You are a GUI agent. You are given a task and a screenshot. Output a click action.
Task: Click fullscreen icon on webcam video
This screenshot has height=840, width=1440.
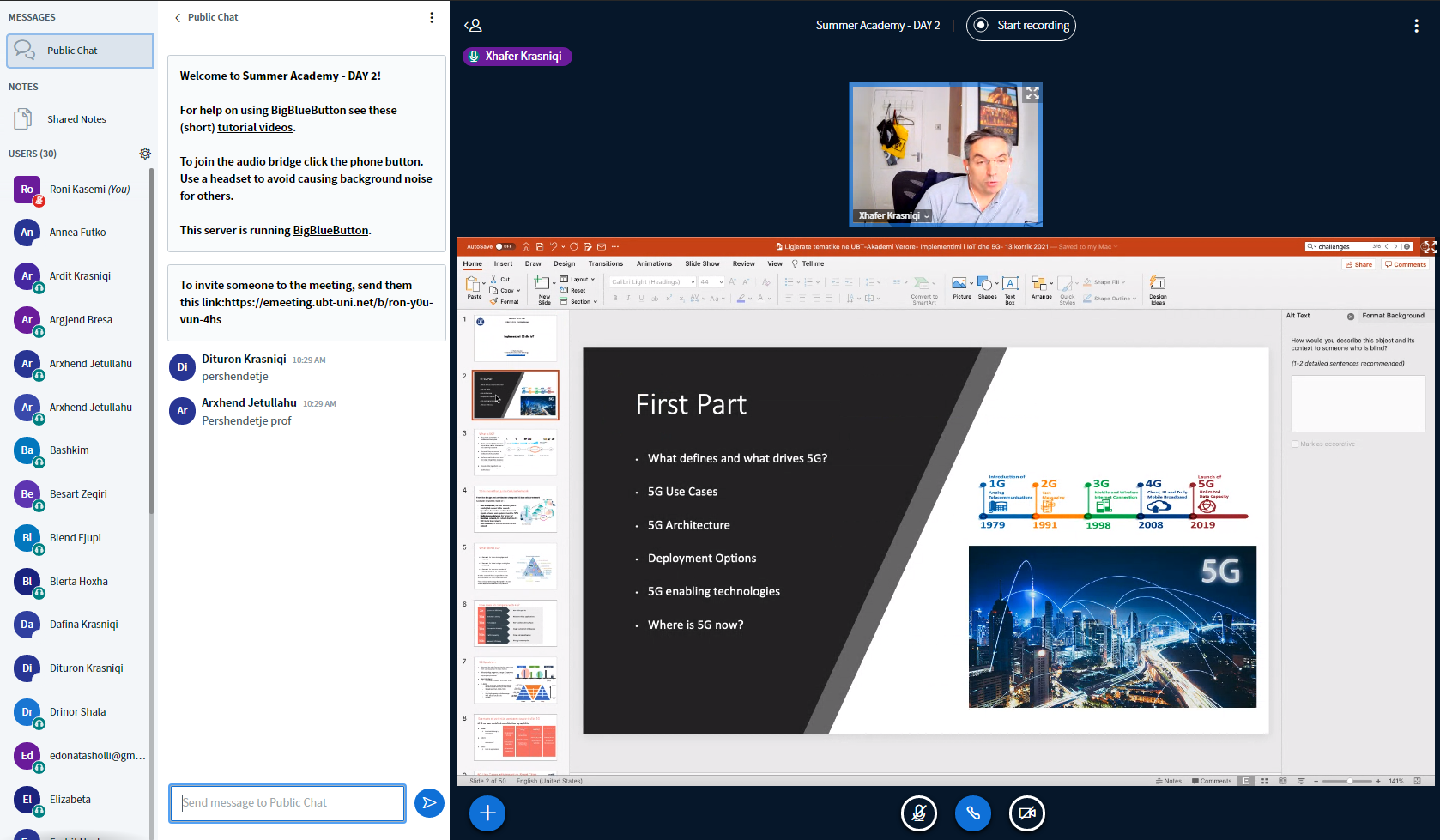click(1032, 94)
